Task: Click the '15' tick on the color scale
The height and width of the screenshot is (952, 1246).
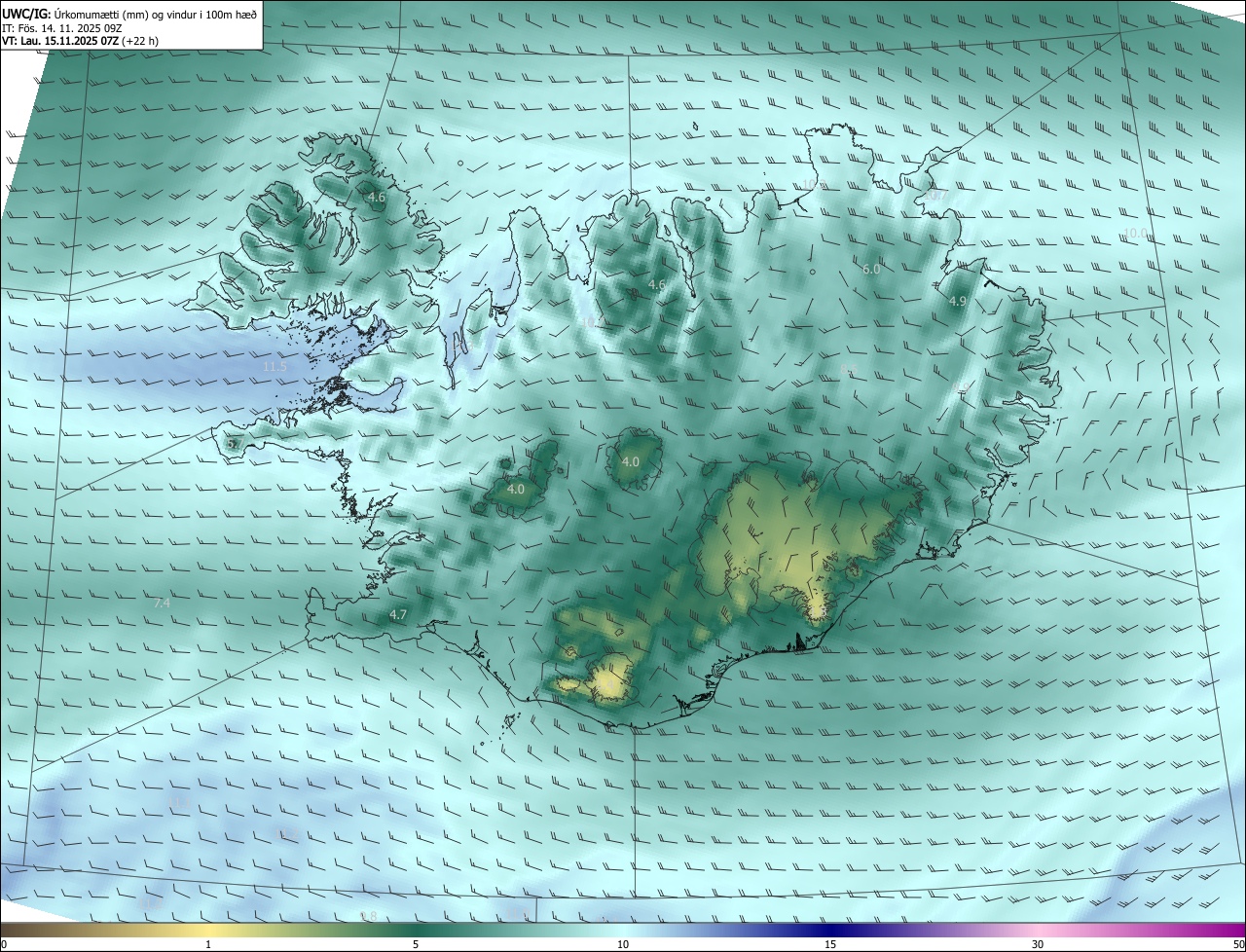Action: click(830, 945)
